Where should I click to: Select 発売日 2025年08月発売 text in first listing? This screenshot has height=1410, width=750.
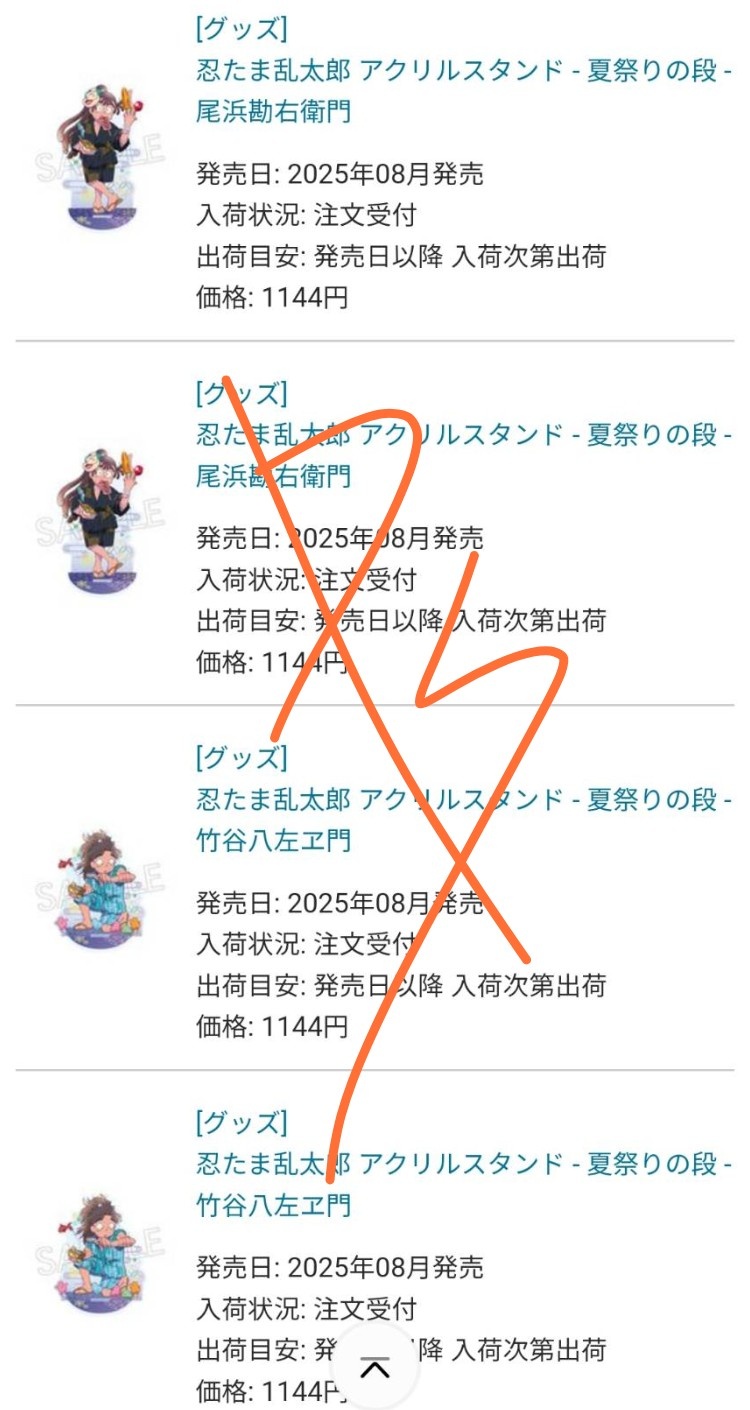340,174
